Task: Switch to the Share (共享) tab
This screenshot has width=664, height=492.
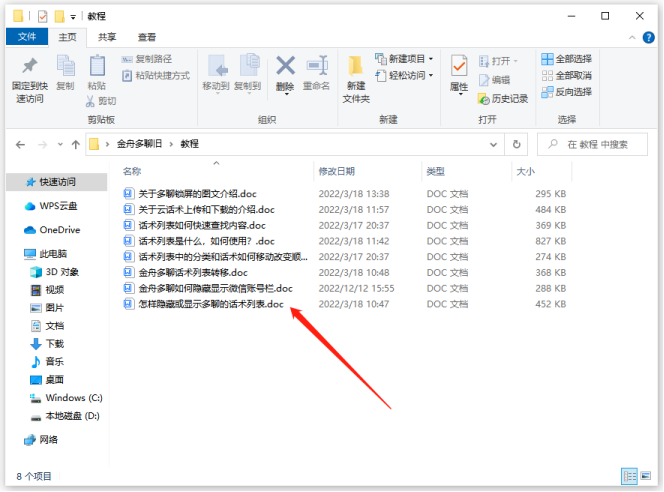Action: [107, 37]
